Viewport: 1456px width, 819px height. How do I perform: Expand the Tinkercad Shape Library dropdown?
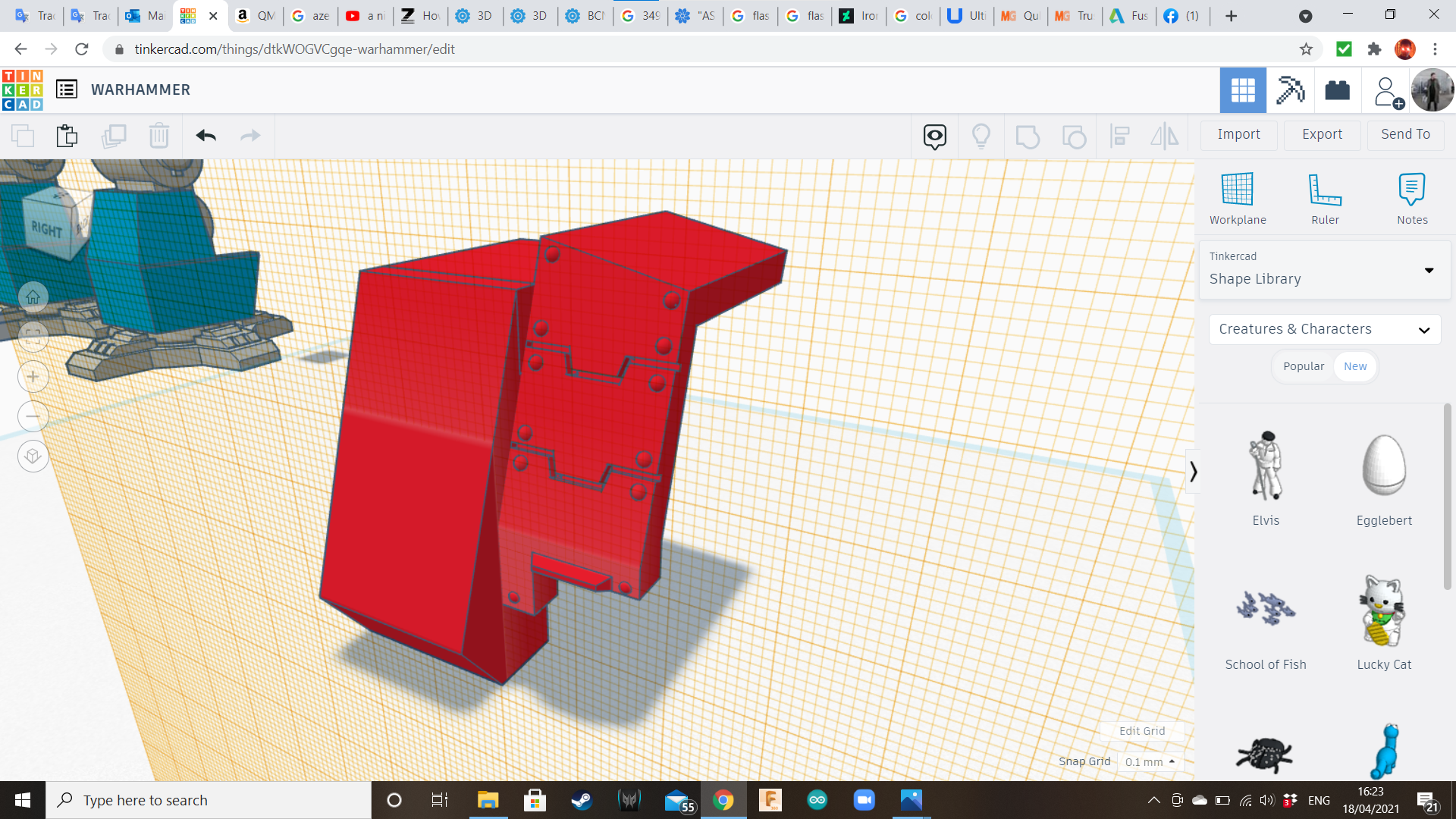point(1429,271)
